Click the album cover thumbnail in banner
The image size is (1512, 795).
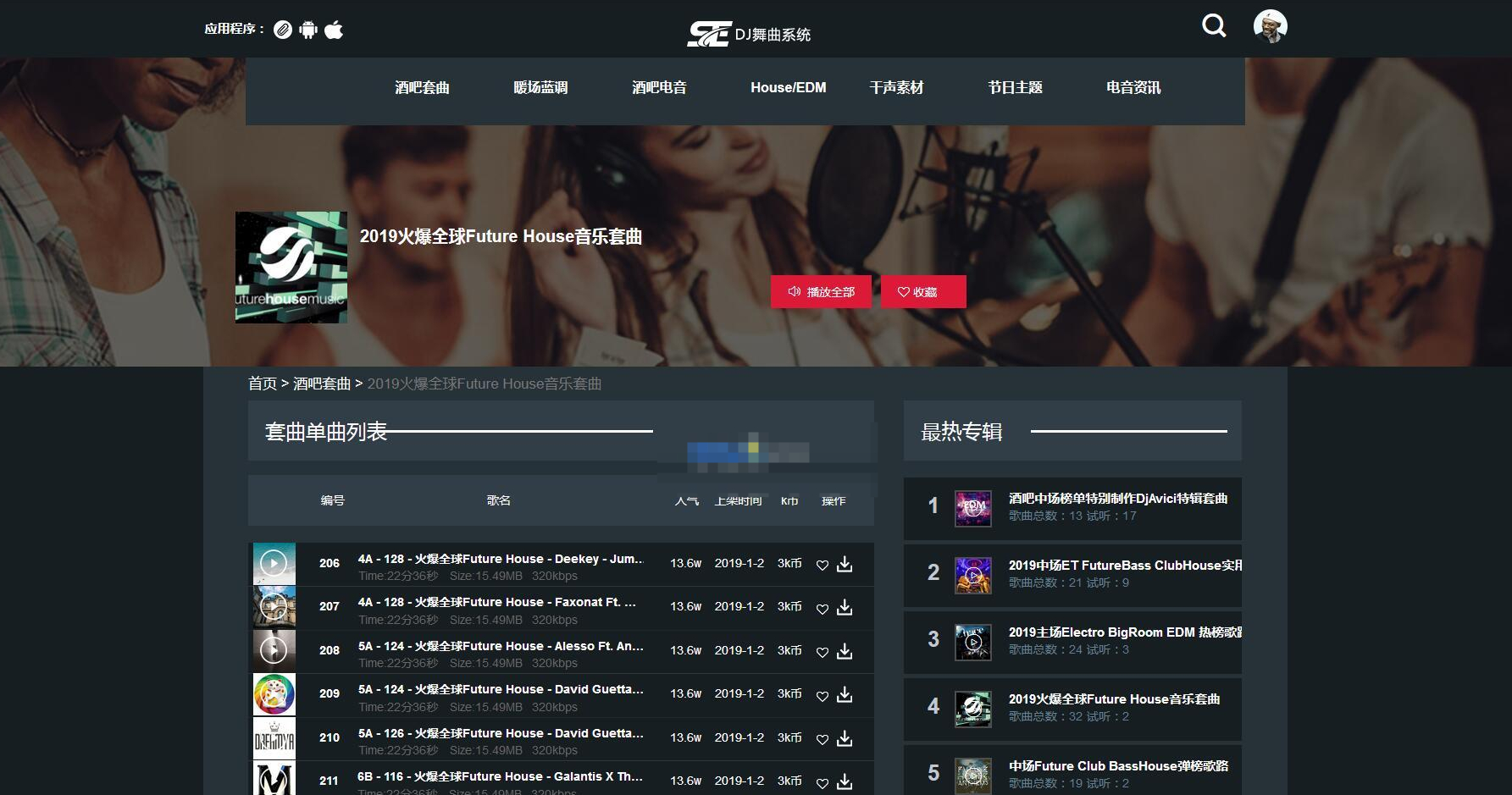pos(291,268)
